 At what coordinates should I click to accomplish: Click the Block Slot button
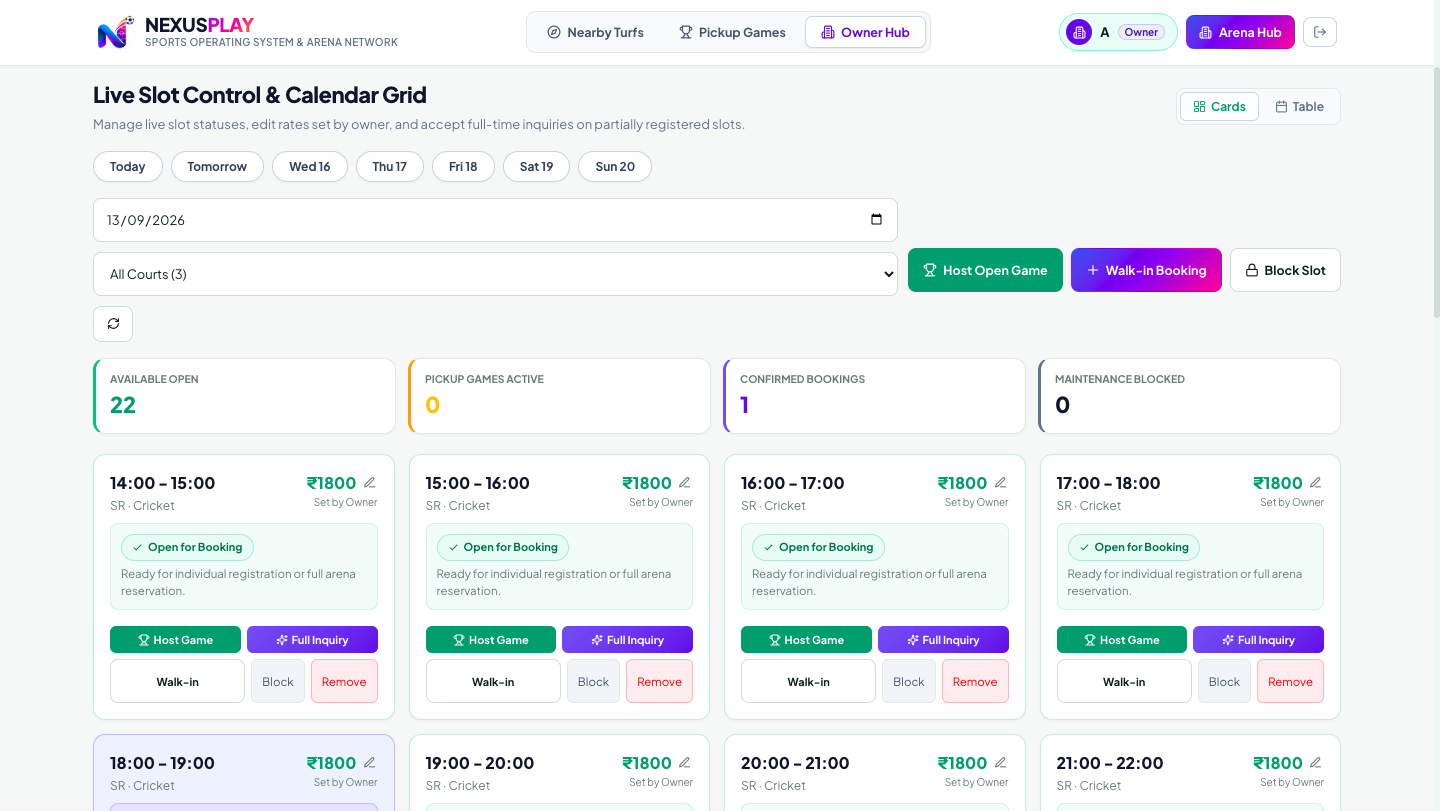point(1285,270)
